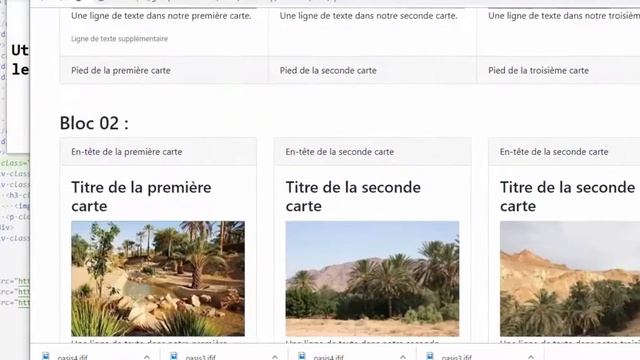Select the desert hills palm grove photo
Screen dimensions: 640x360
click(570, 279)
